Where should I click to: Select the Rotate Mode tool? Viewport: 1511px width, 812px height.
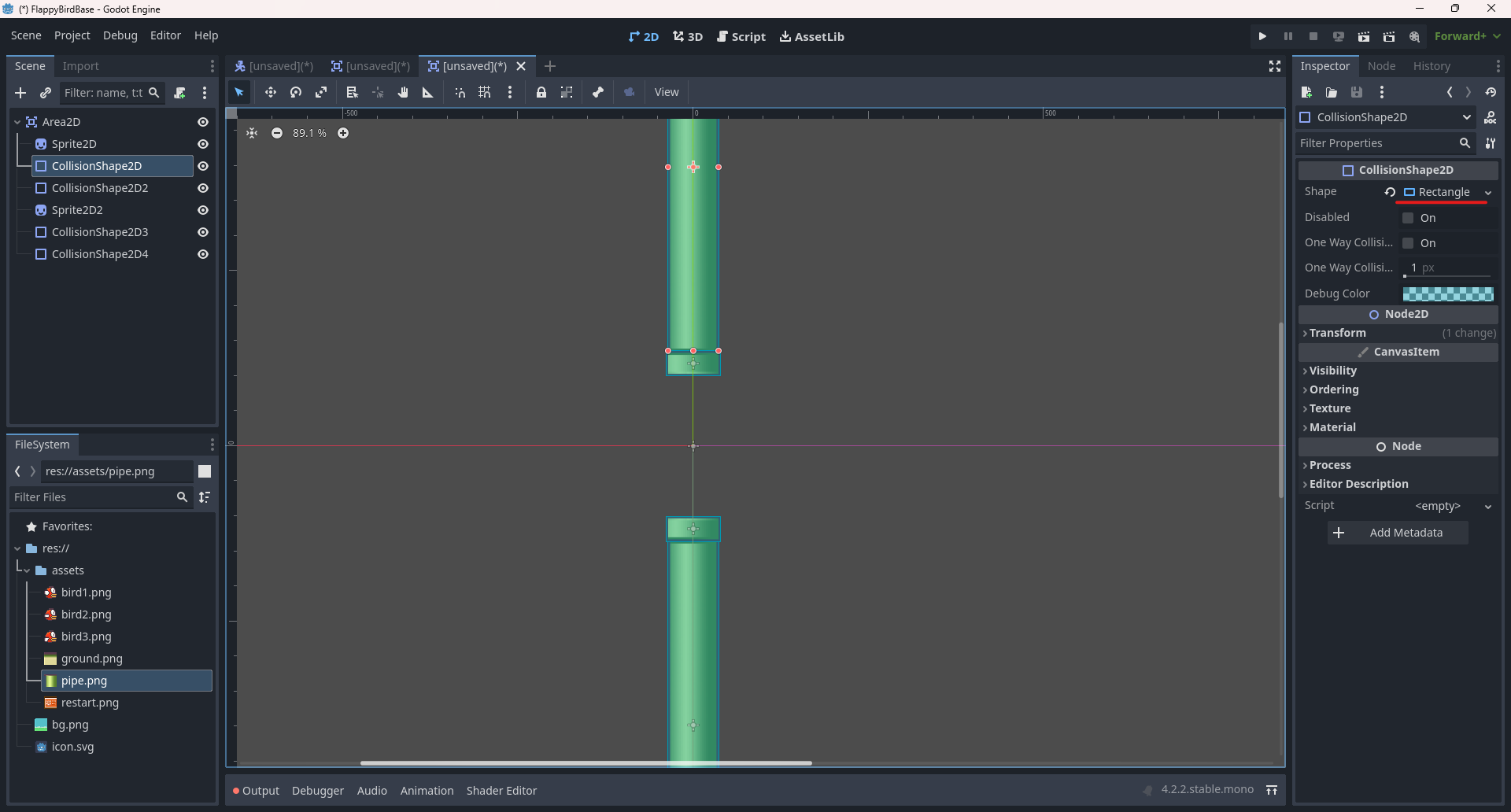pos(296,93)
